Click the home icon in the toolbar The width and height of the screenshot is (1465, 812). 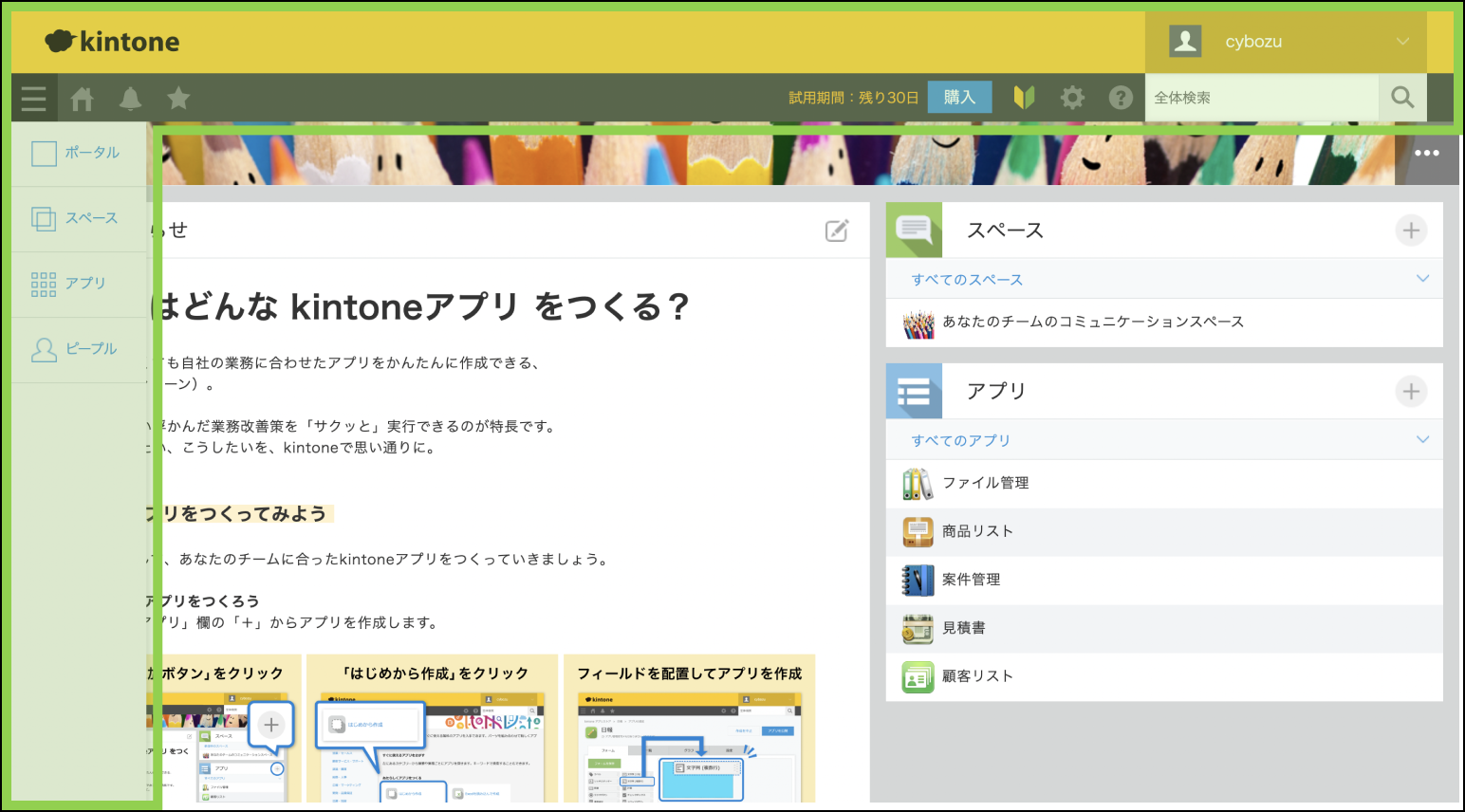82,97
